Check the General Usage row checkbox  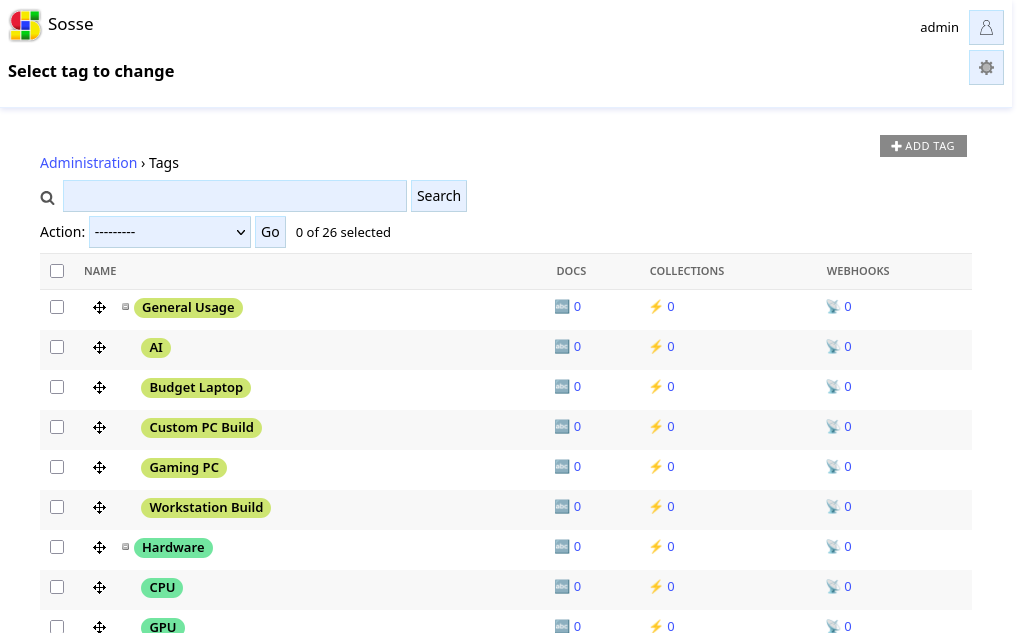pos(57,307)
